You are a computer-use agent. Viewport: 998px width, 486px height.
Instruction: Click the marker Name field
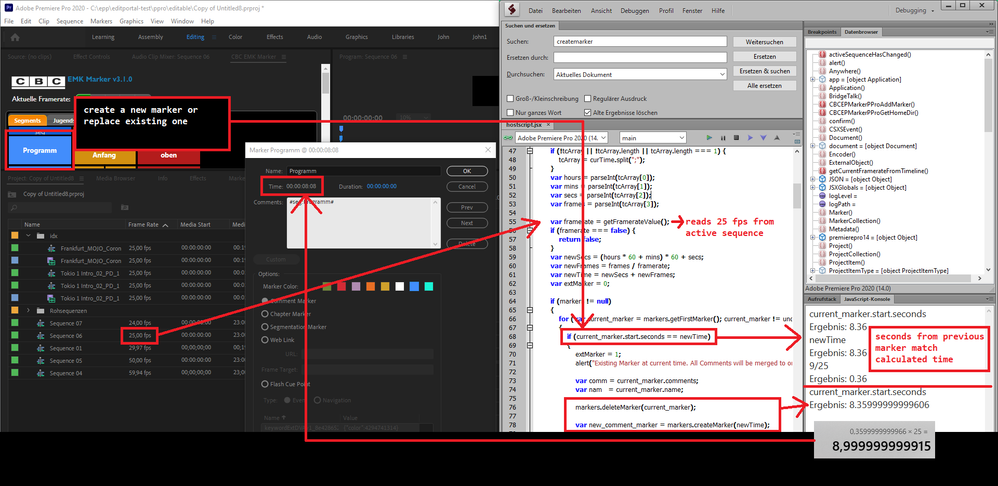click(363, 171)
